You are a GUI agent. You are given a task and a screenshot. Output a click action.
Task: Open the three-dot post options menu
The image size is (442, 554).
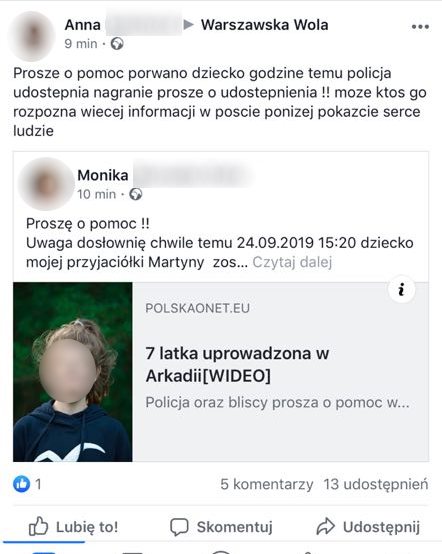tap(420, 26)
